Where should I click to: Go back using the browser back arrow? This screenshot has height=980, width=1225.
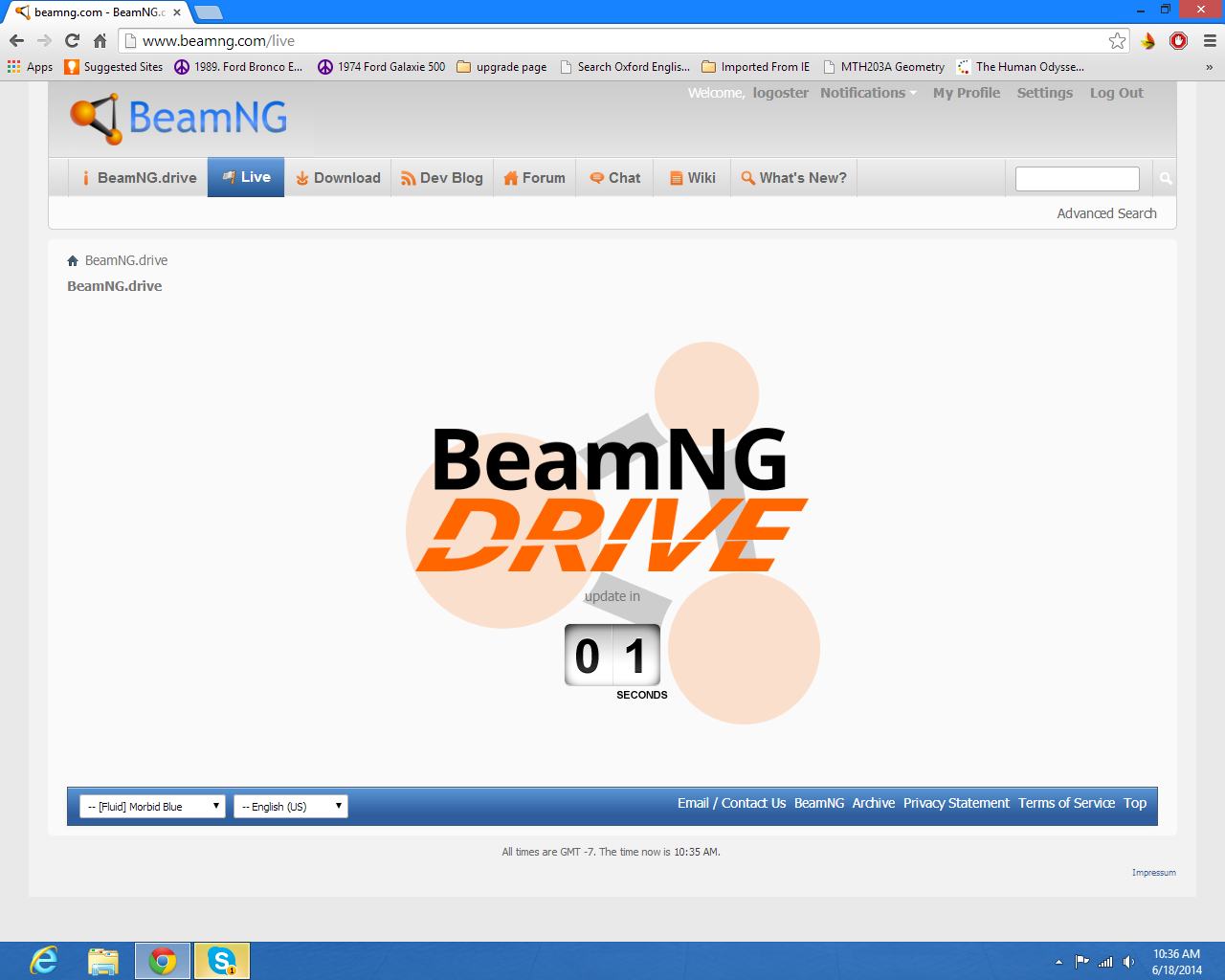pos(16,40)
